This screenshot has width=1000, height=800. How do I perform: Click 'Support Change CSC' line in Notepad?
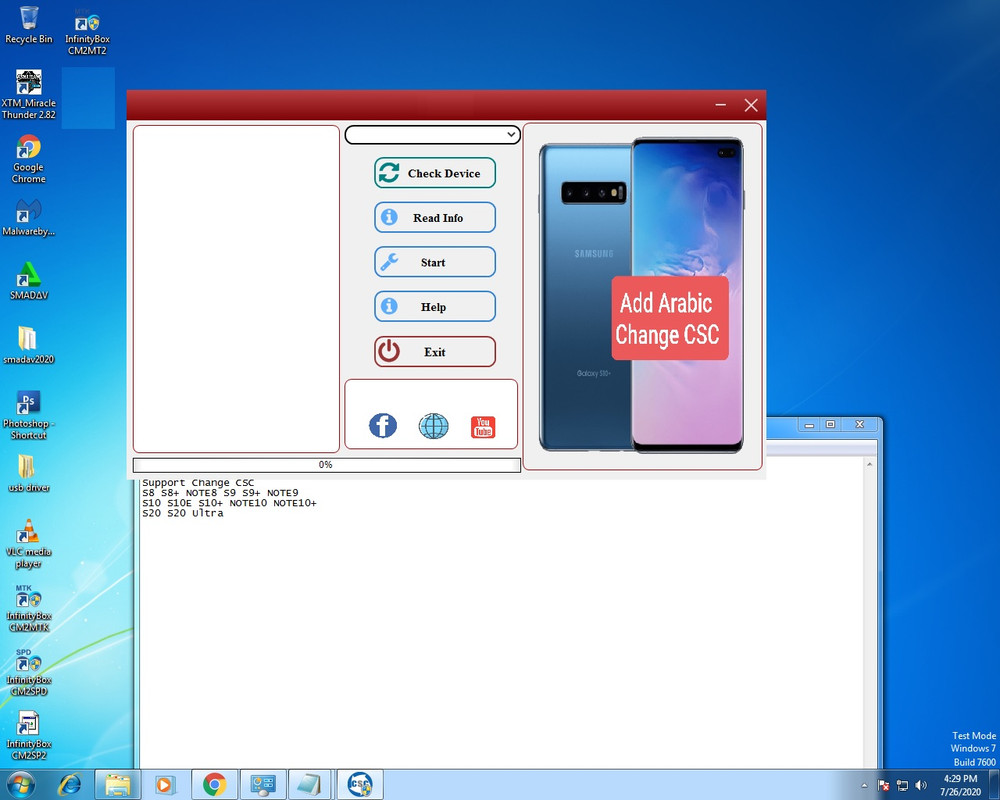[198, 483]
